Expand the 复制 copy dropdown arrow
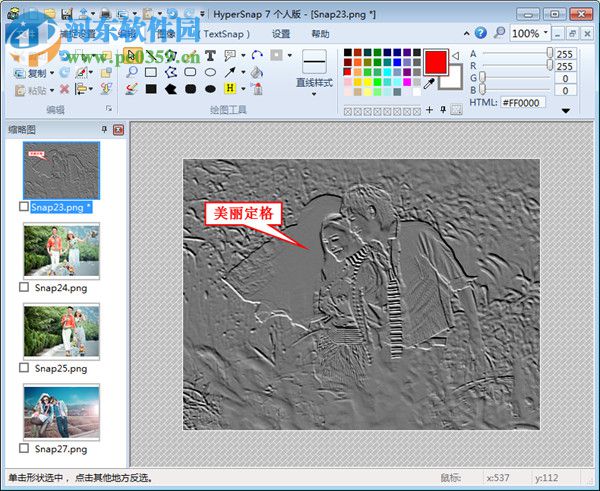 pyautogui.click(x=52, y=72)
